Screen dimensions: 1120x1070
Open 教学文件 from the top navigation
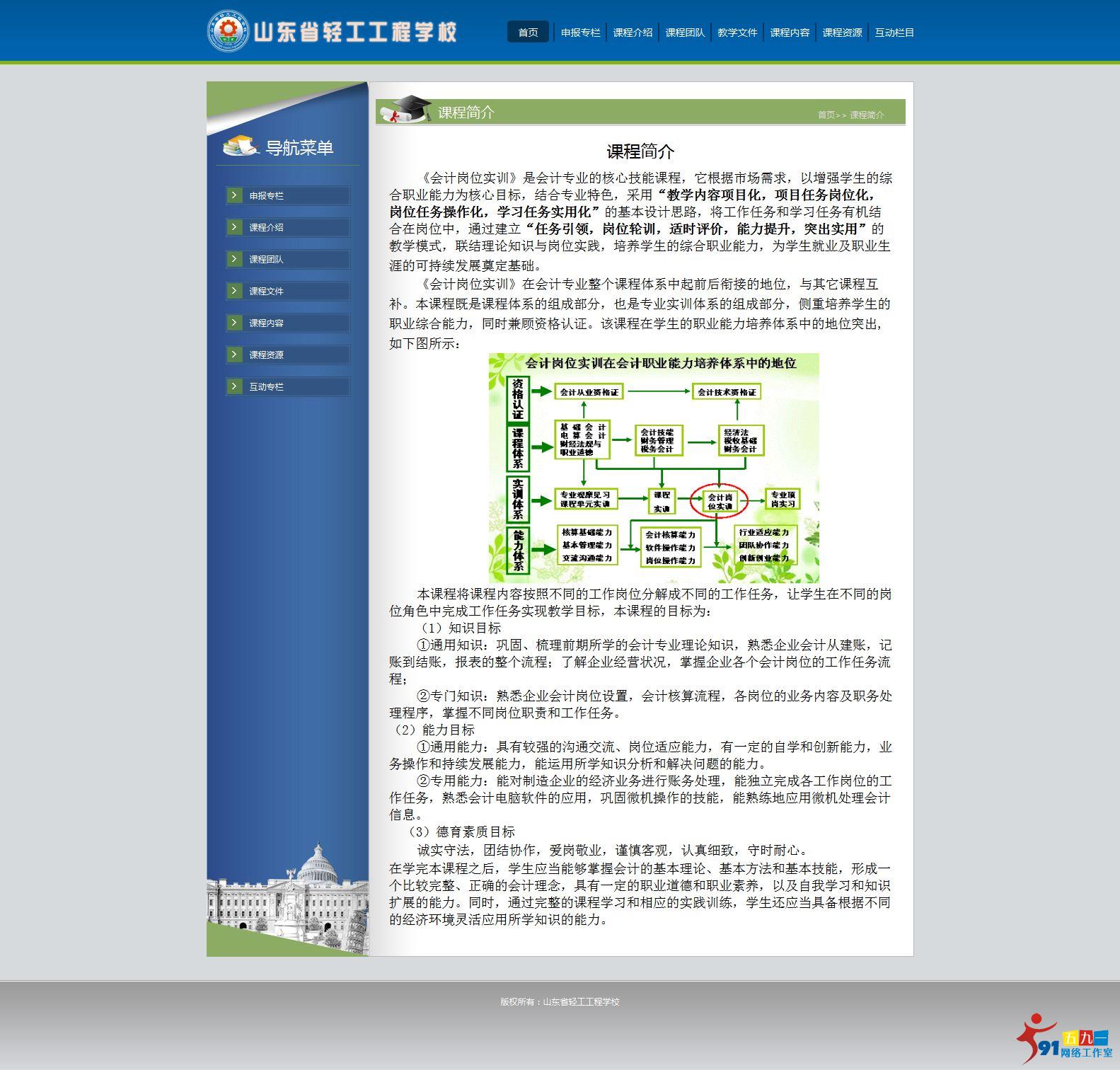[x=737, y=33]
